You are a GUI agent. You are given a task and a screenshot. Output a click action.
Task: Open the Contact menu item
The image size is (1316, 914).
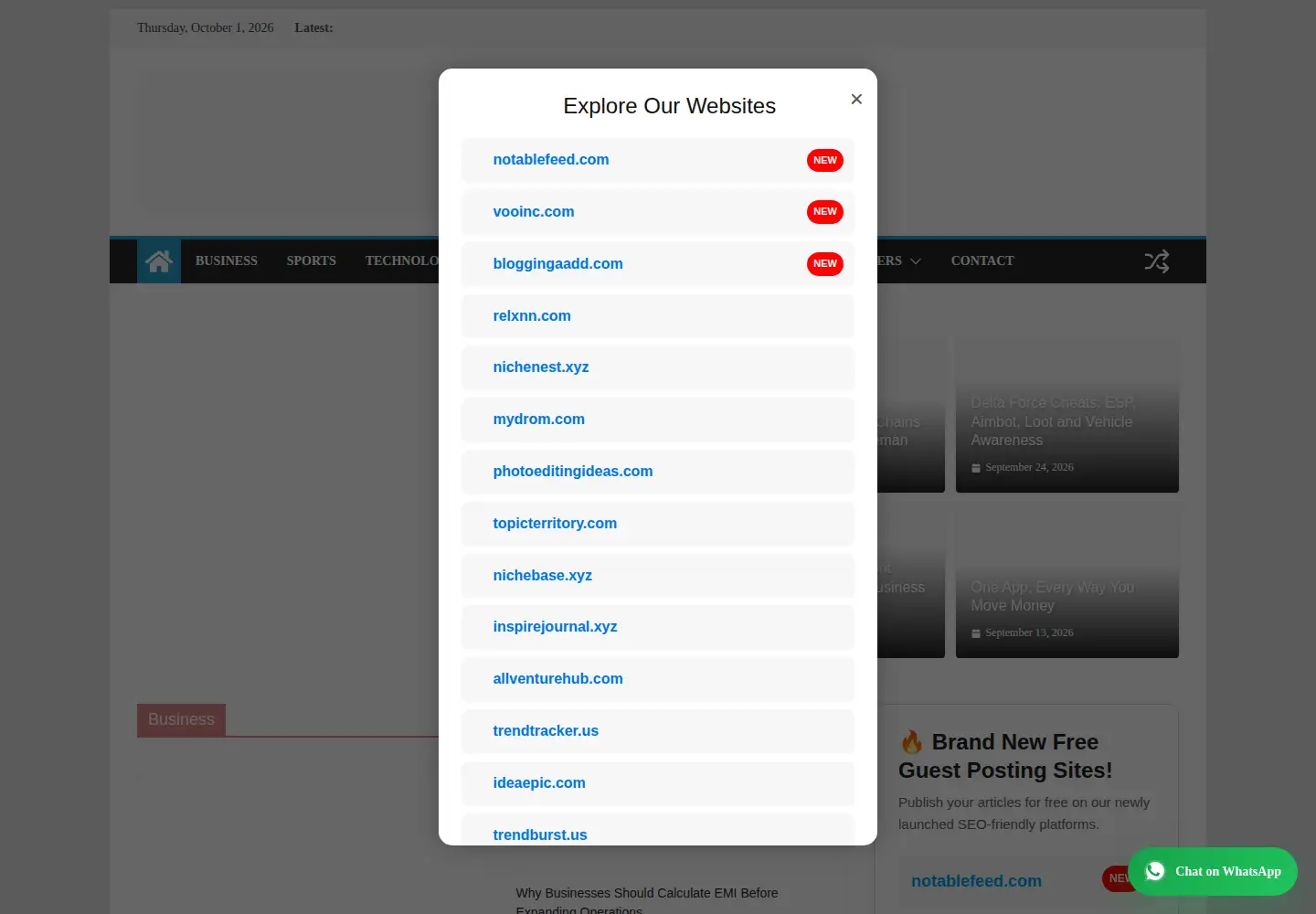tap(982, 261)
